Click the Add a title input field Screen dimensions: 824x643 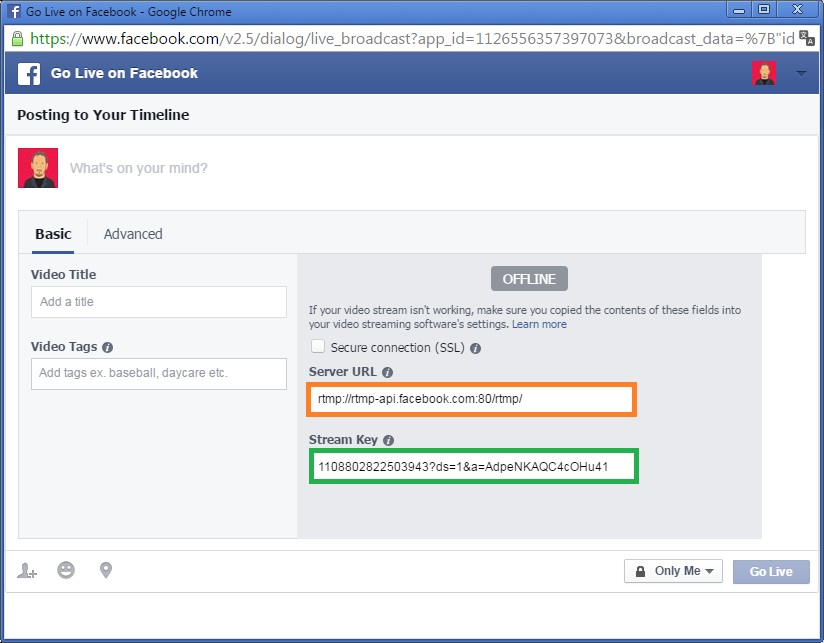(x=158, y=302)
